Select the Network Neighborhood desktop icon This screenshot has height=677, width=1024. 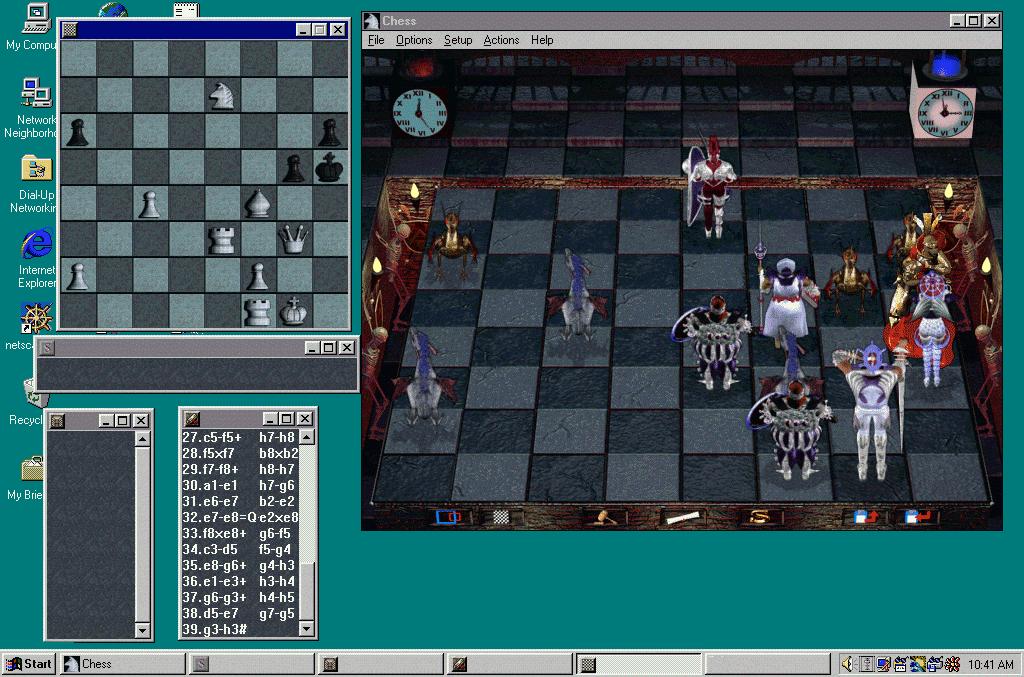(33, 108)
